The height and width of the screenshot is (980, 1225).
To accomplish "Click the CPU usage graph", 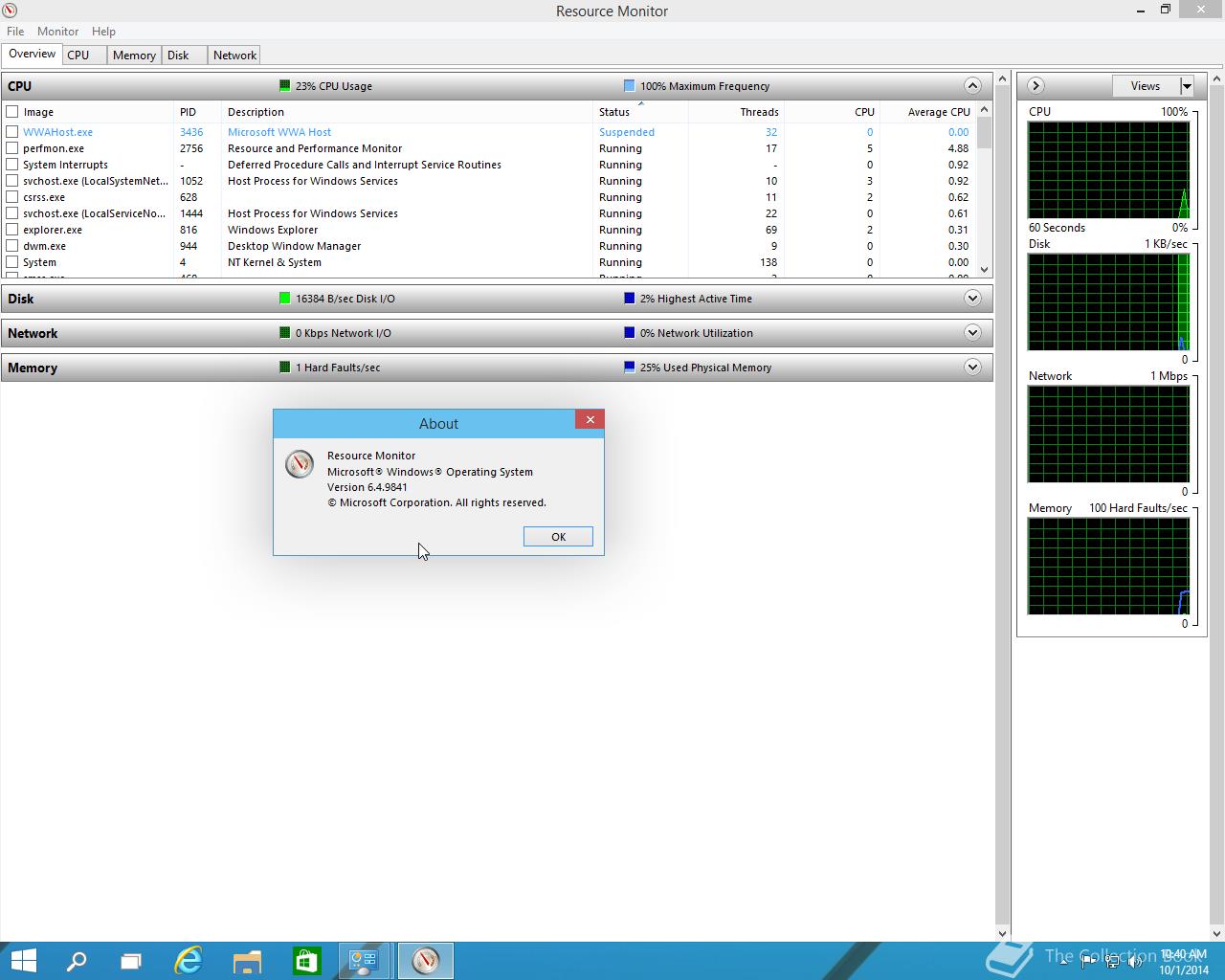I will point(1108,169).
